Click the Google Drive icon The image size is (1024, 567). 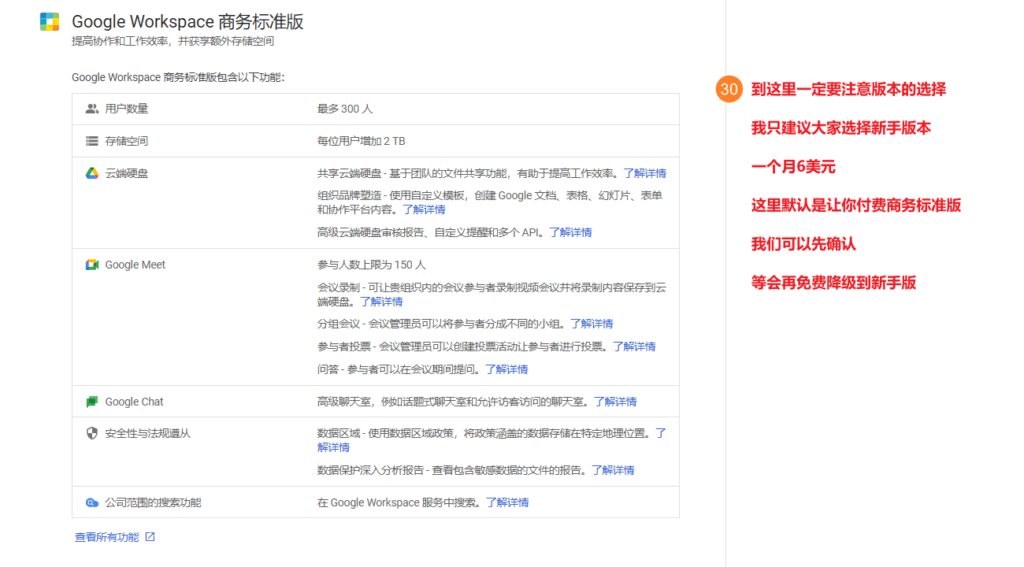(x=92, y=173)
